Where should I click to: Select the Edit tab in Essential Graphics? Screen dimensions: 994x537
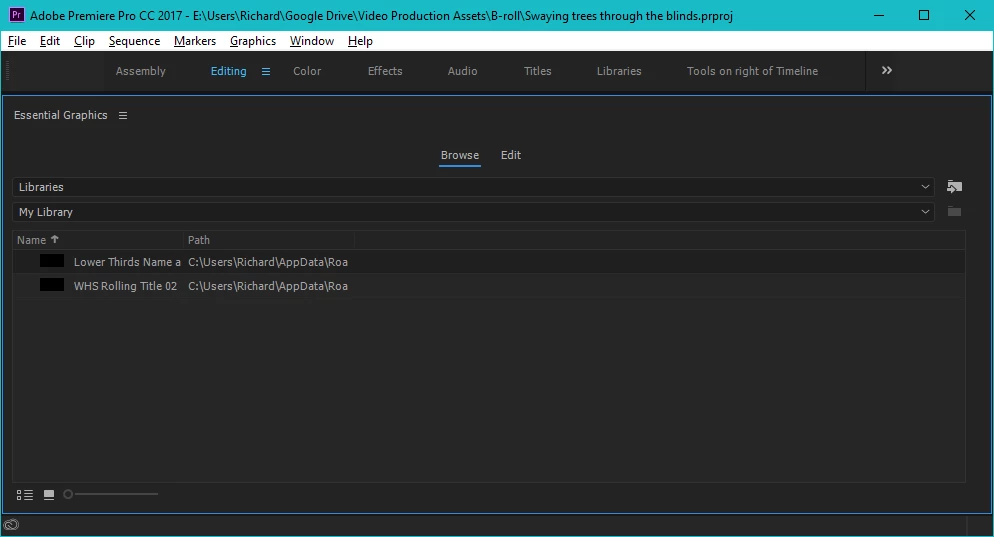(511, 155)
